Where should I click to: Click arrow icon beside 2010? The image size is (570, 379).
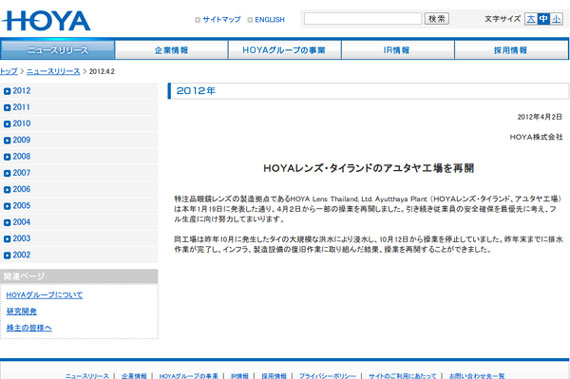point(7,124)
